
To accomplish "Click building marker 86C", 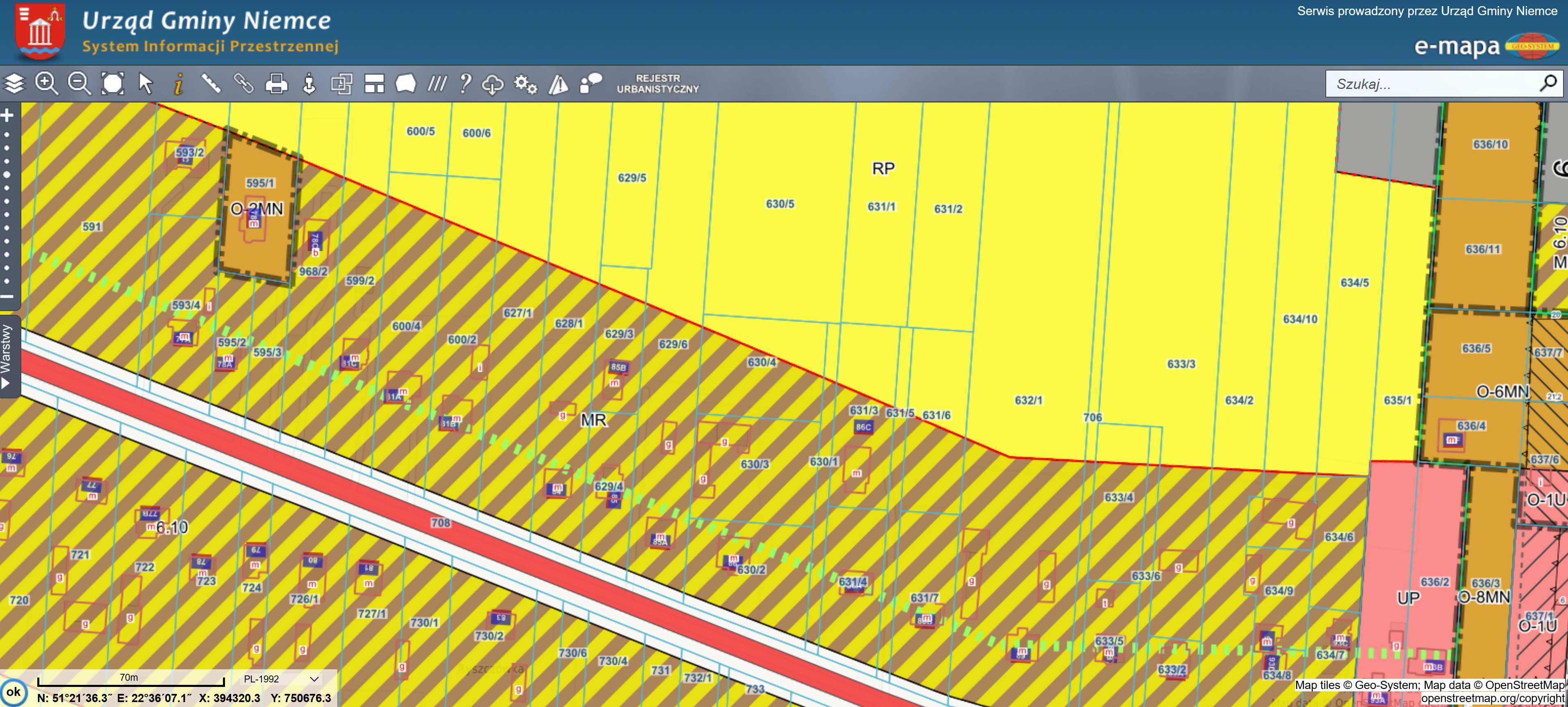I will click(x=863, y=427).
